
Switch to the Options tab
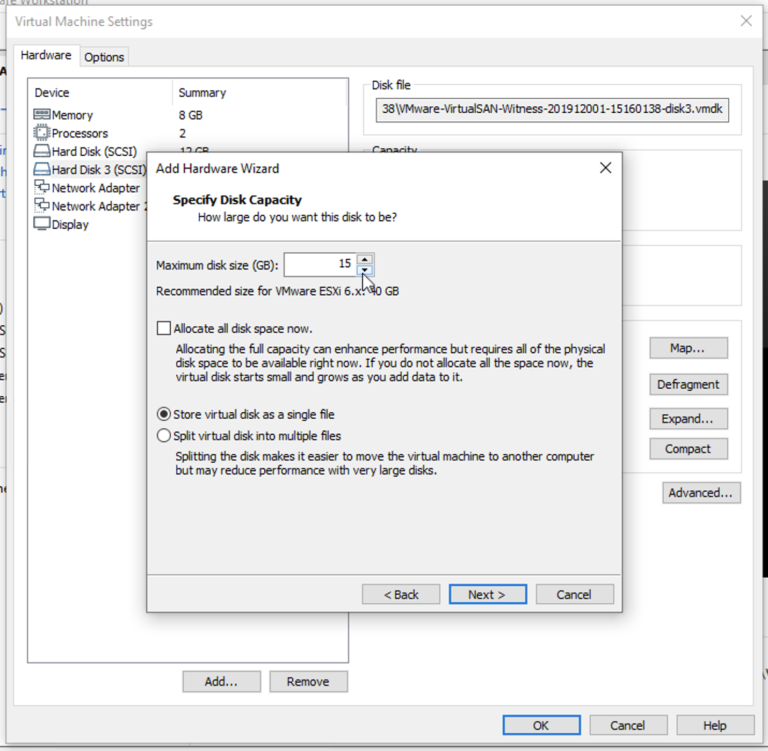(x=104, y=57)
